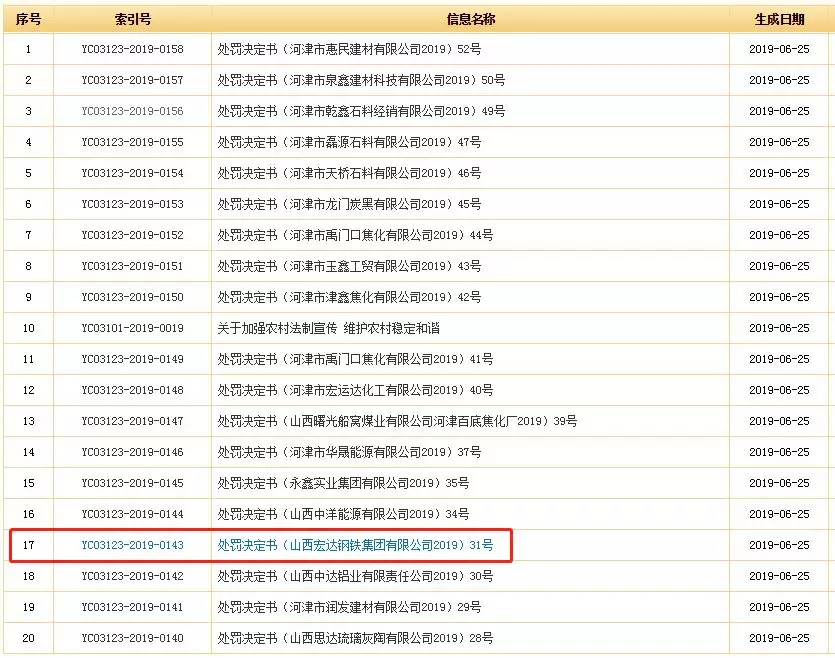This screenshot has width=835, height=658.
Task: Click index number YC03123-2019-0141
Action: 133,606
